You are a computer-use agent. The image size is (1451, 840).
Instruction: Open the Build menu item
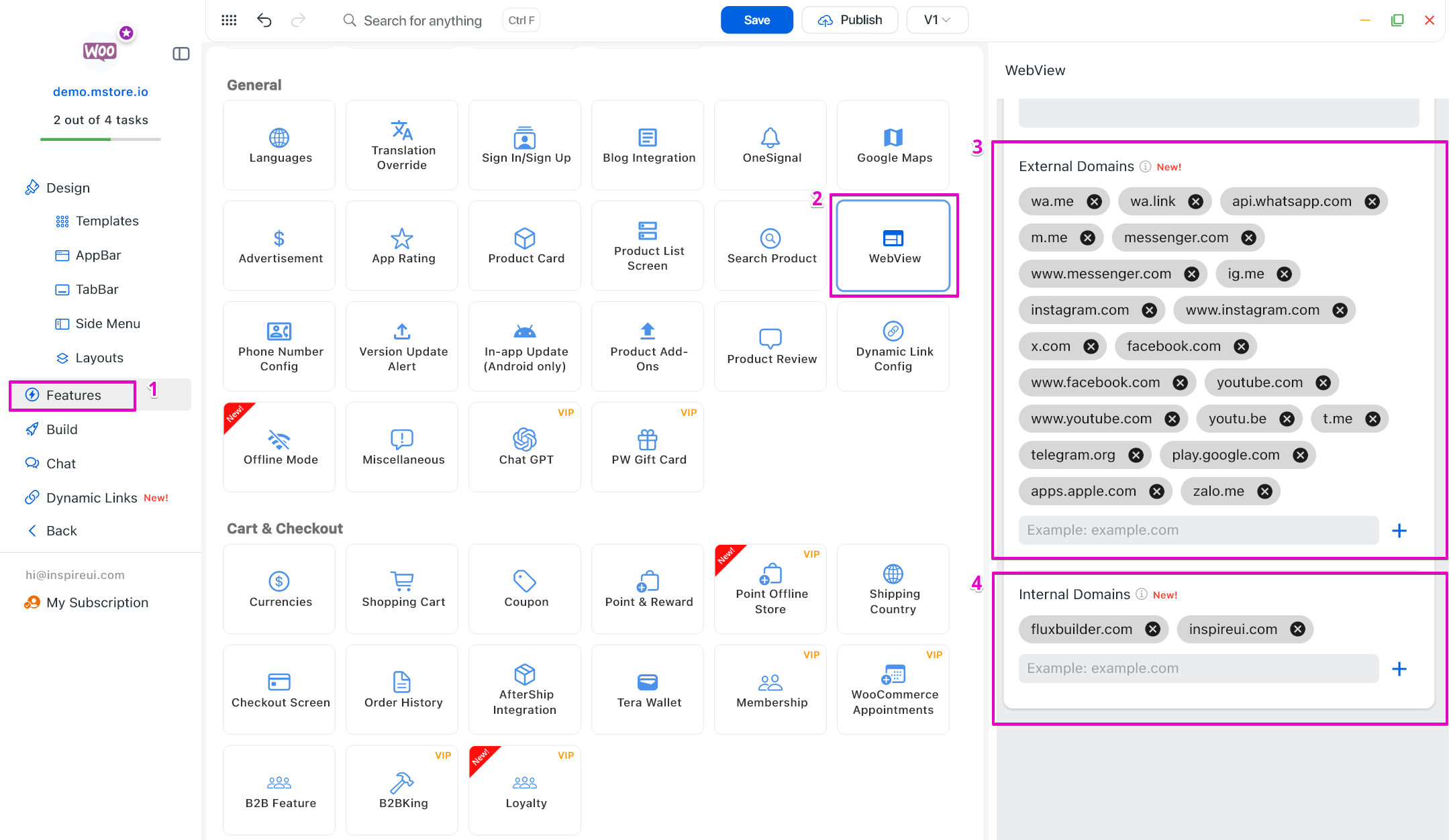click(x=62, y=429)
